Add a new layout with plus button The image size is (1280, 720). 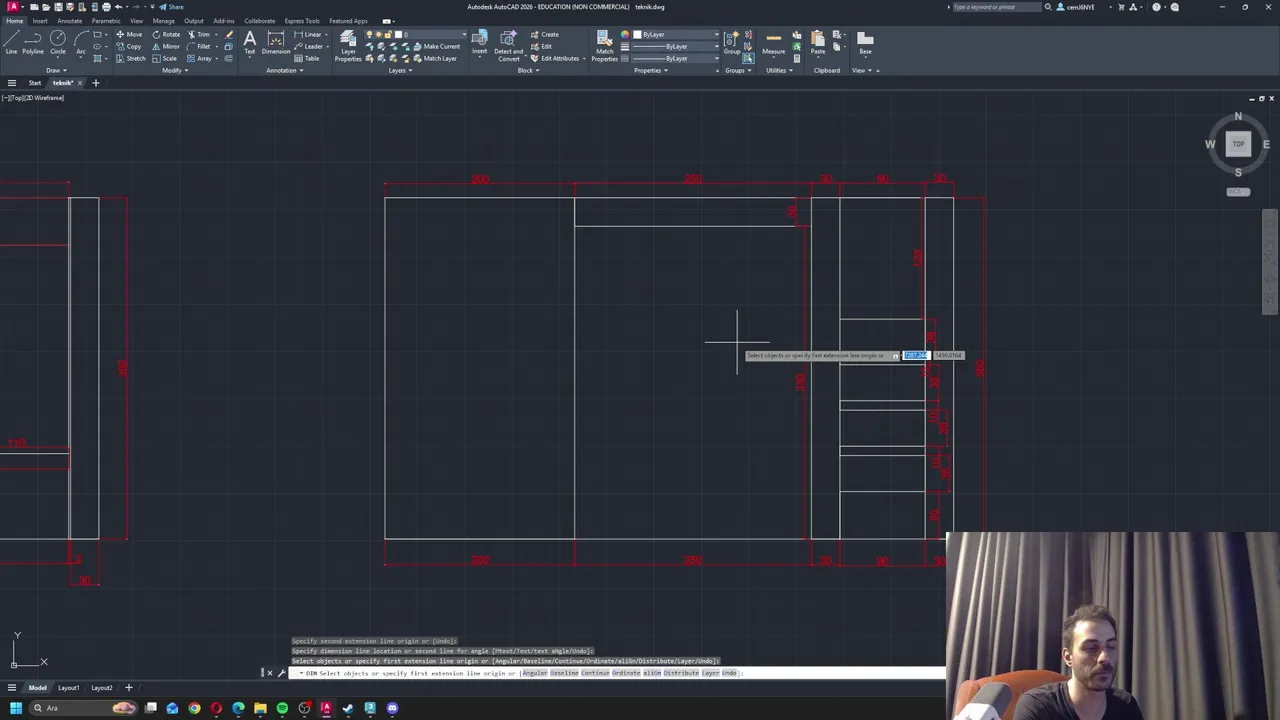point(128,688)
